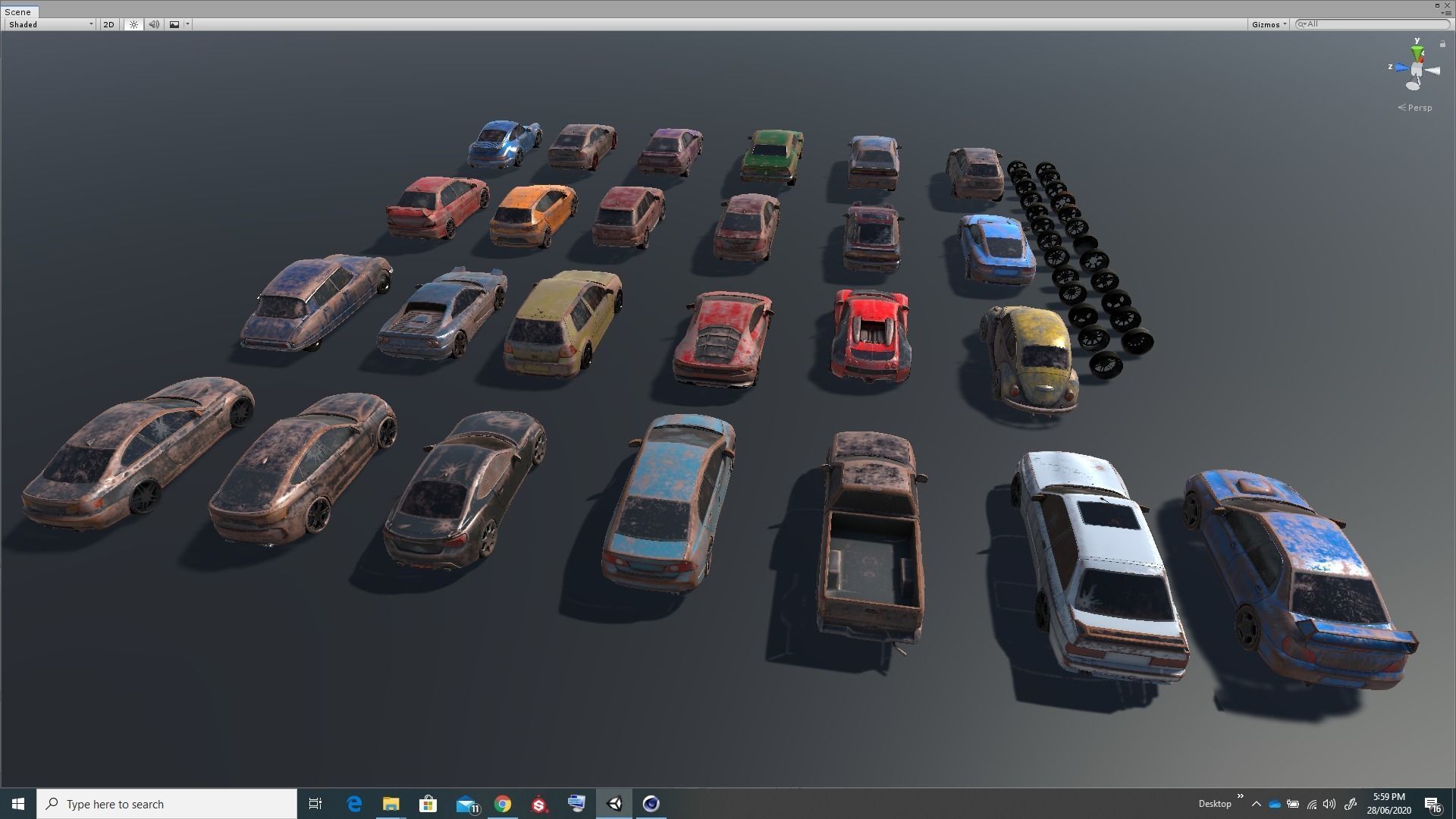This screenshot has height=819, width=1456.
Task: Click Windows taskbar search box
Action: pos(167,804)
